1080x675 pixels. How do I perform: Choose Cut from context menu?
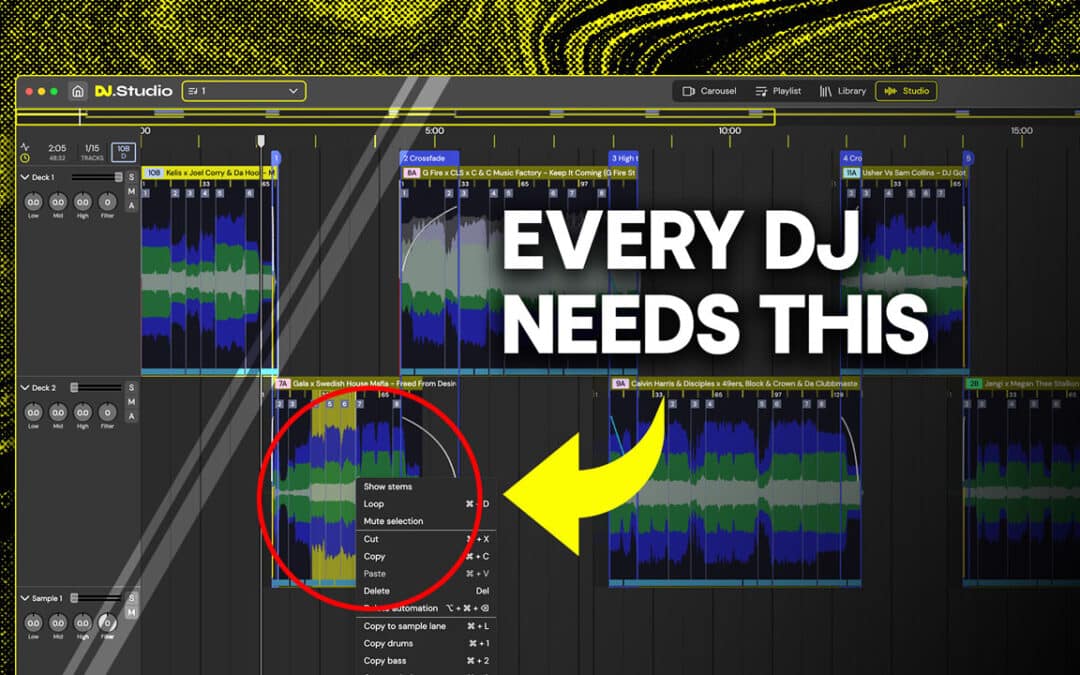click(426, 539)
